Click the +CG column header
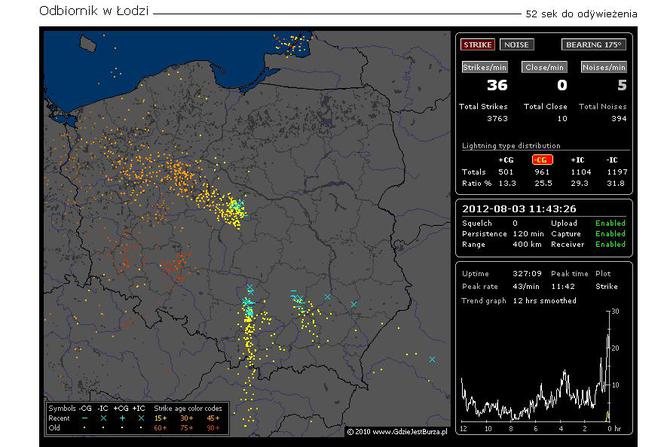 (506, 160)
